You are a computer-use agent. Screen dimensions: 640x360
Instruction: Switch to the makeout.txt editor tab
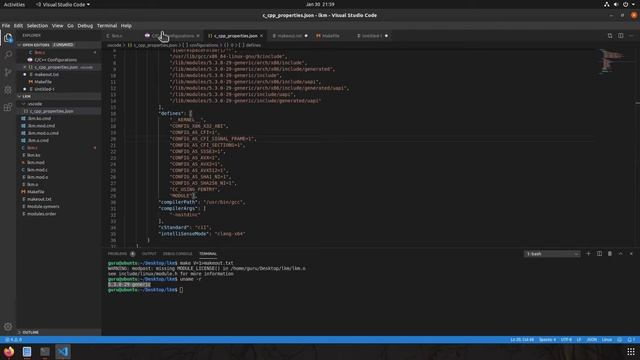point(289,36)
